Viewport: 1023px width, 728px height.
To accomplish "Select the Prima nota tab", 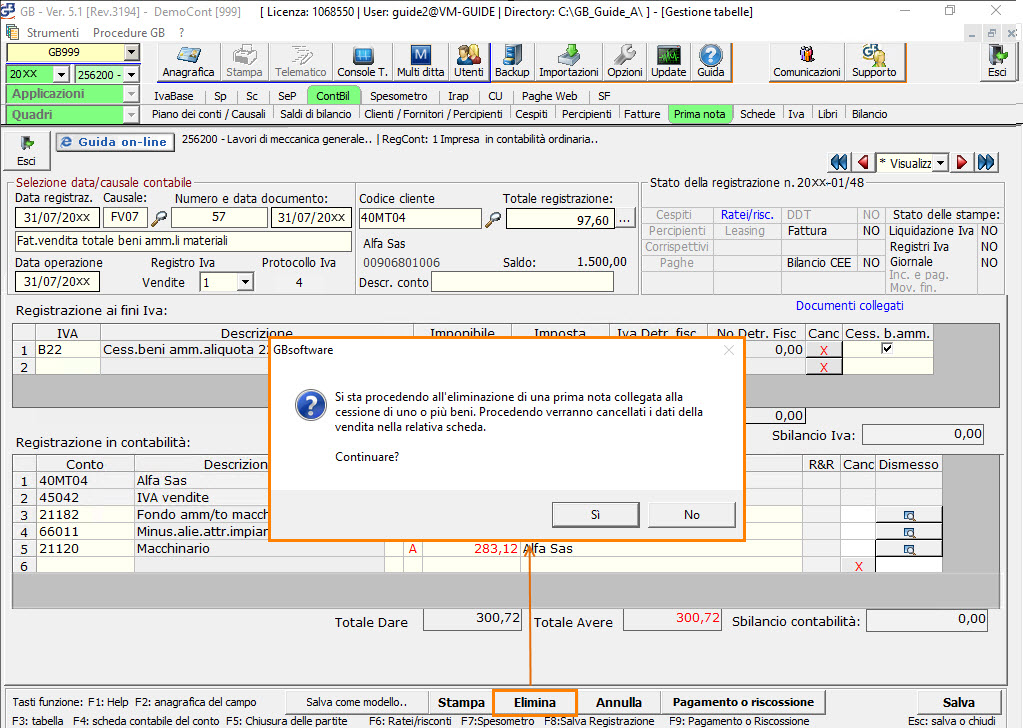I will coord(699,114).
